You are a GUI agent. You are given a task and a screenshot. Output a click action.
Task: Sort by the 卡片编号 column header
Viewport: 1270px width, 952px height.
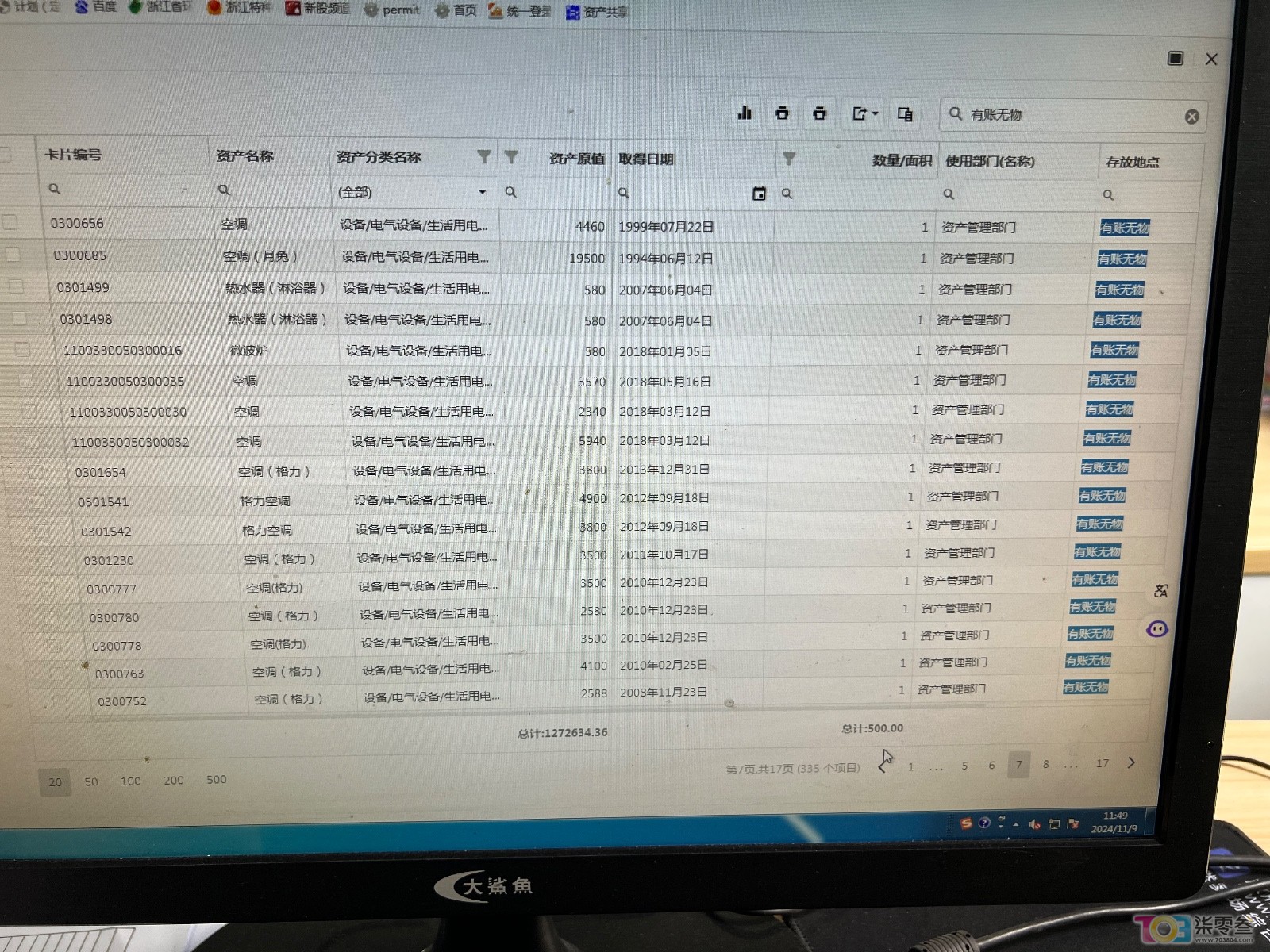click(x=74, y=155)
